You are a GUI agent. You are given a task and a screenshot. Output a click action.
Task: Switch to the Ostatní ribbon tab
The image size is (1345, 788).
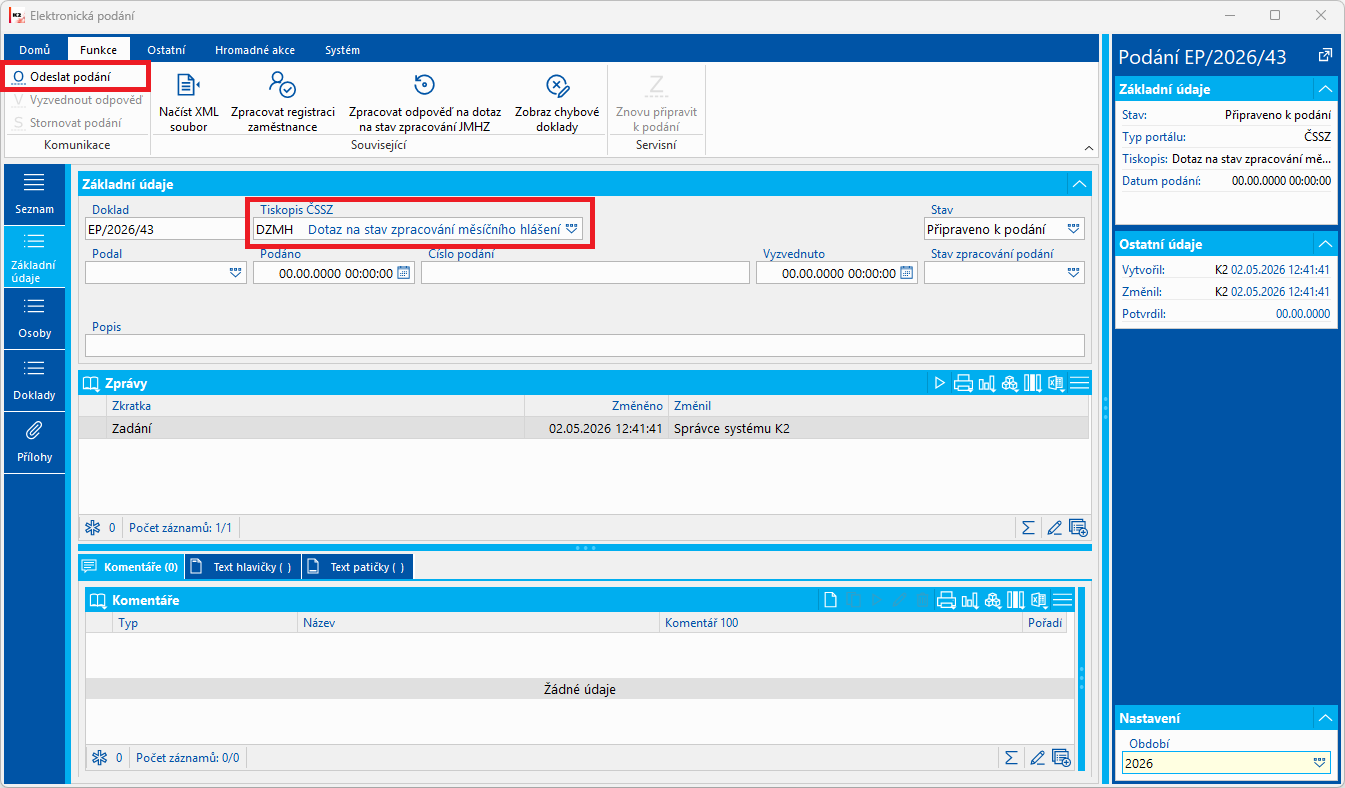[x=164, y=49]
